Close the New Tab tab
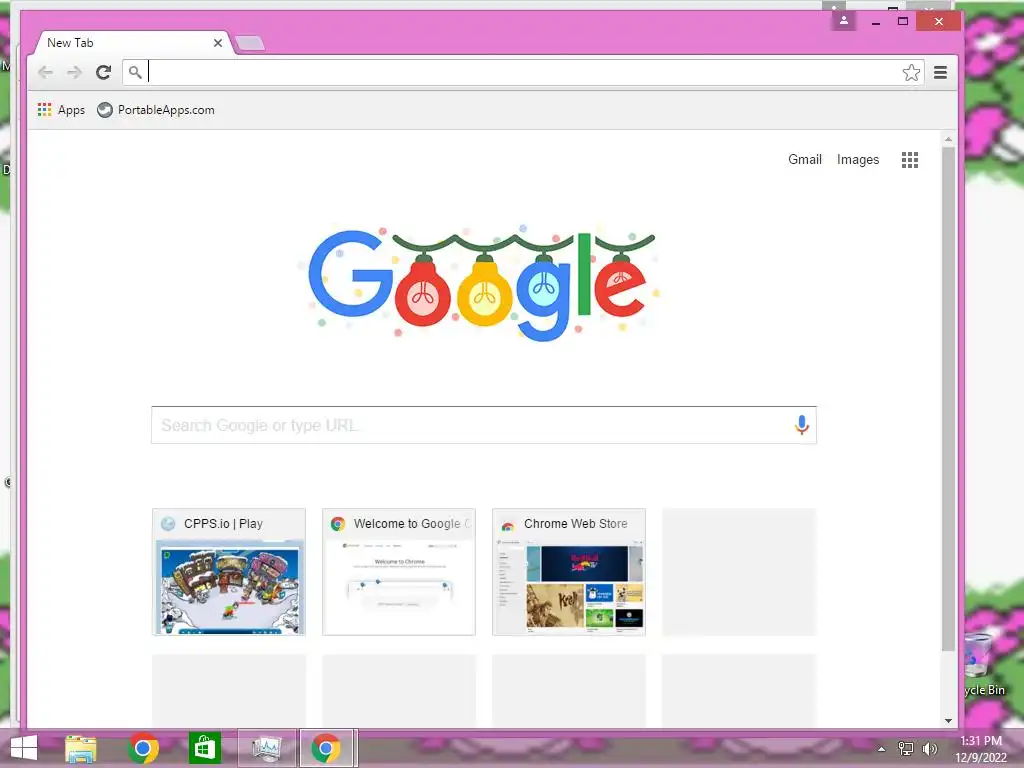Image resolution: width=1024 pixels, height=768 pixels. point(217,43)
